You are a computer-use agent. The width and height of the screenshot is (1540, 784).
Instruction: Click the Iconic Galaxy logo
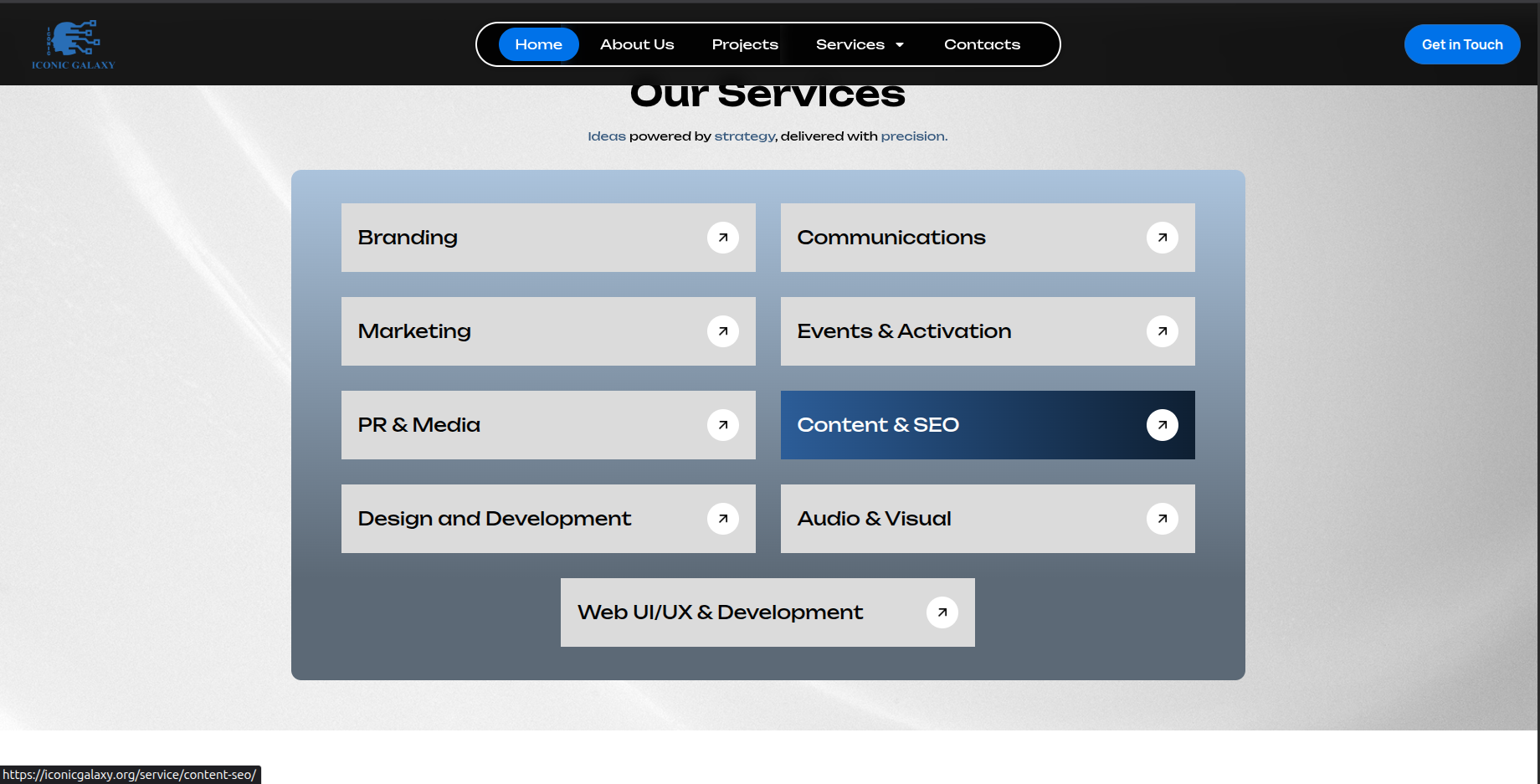click(74, 44)
